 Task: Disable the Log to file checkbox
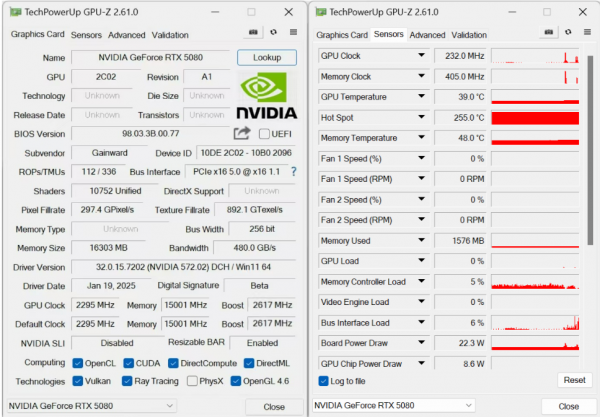click(x=323, y=381)
